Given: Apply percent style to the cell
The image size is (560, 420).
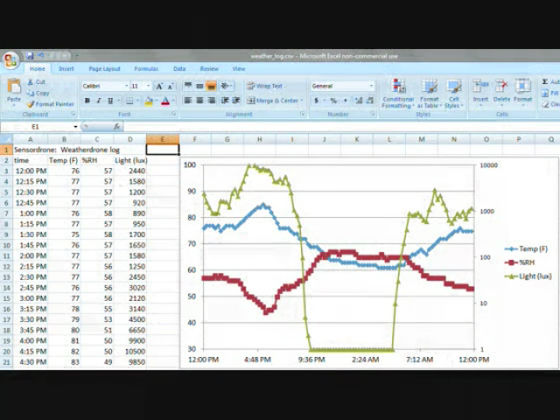Looking at the screenshot, I should click(333, 101).
